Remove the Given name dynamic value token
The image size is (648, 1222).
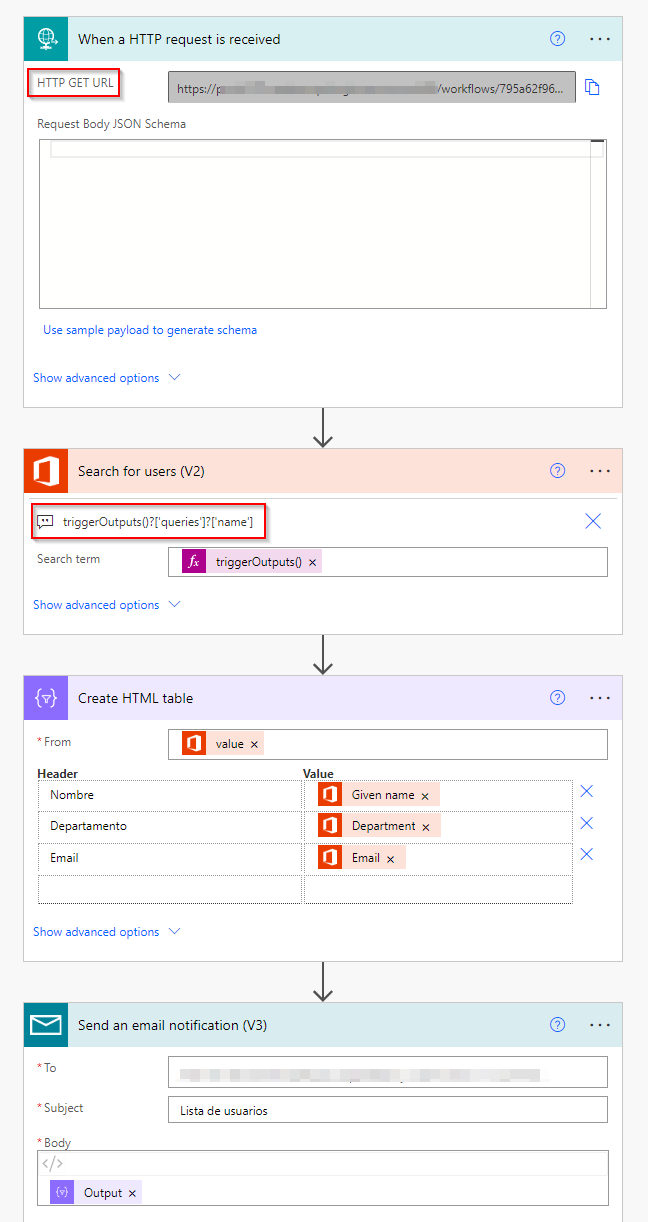(x=425, y=796)
